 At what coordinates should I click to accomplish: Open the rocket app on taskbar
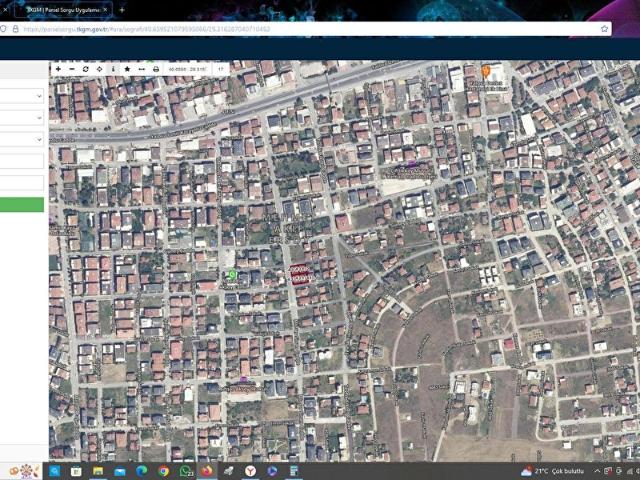point(229,471)
